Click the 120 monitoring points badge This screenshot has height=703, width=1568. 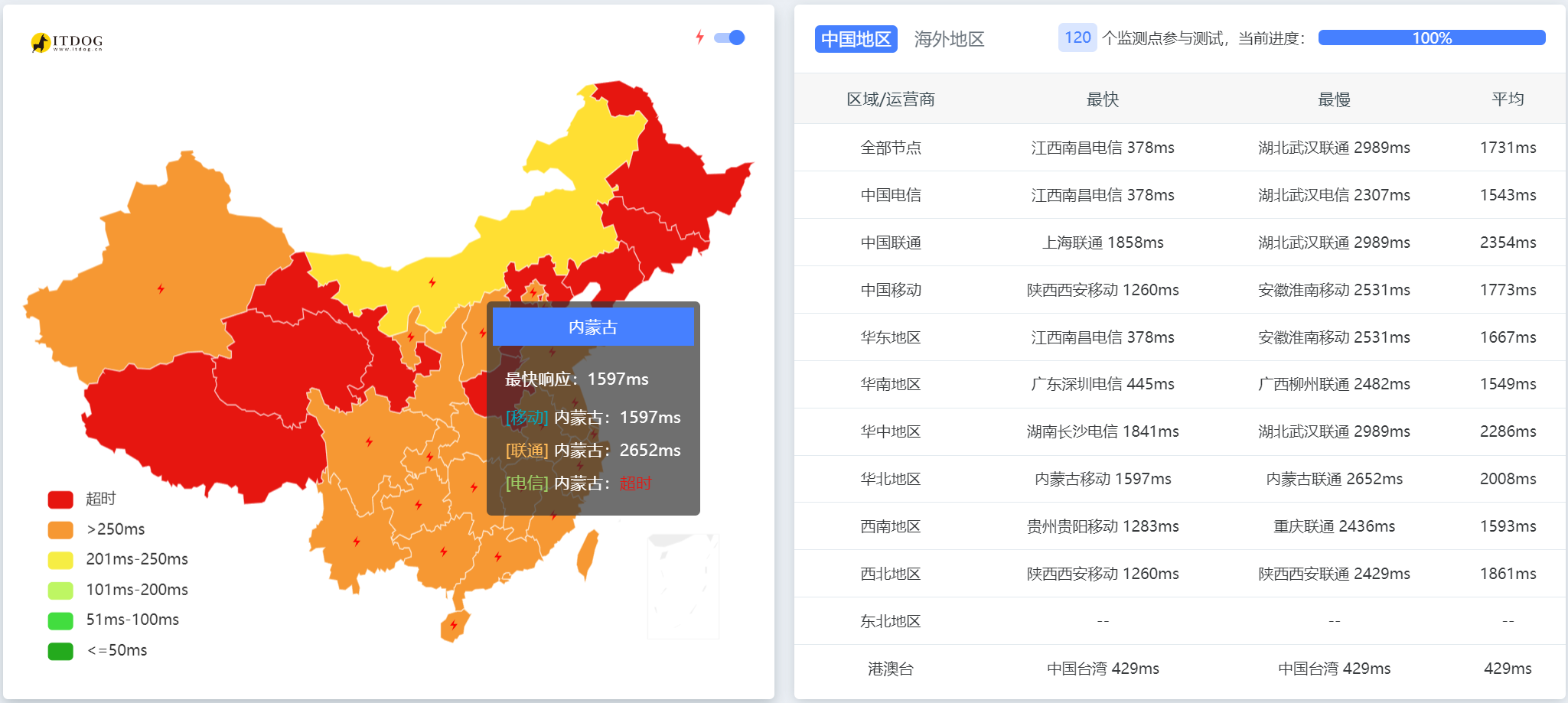click(1077, 37)
